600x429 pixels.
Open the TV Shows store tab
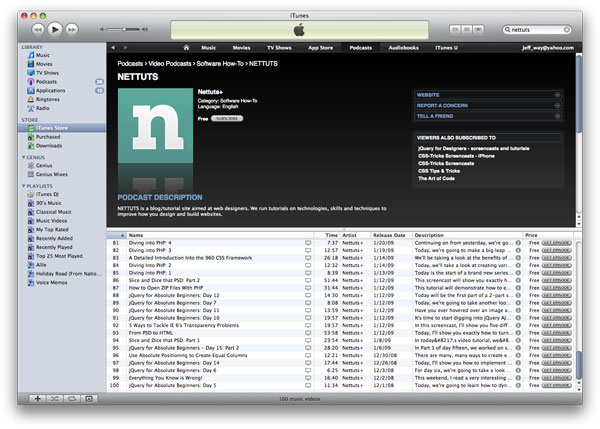(x=279, y=48)
